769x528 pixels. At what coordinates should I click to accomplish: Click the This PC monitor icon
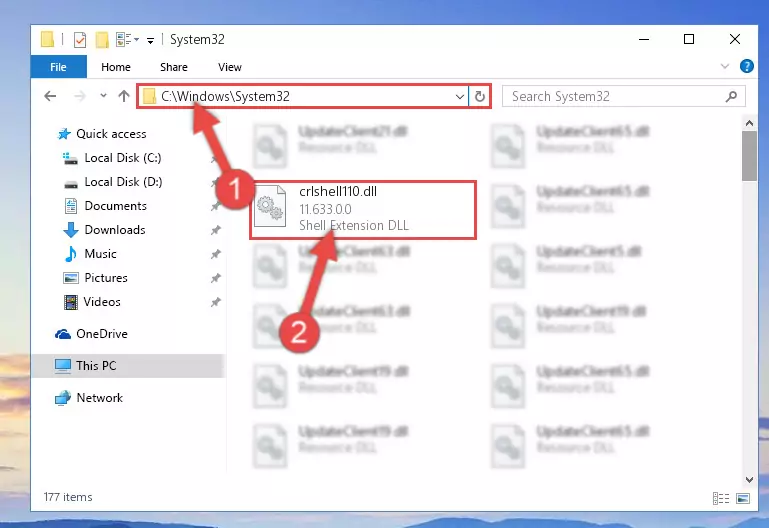click(x=63, y=366)
